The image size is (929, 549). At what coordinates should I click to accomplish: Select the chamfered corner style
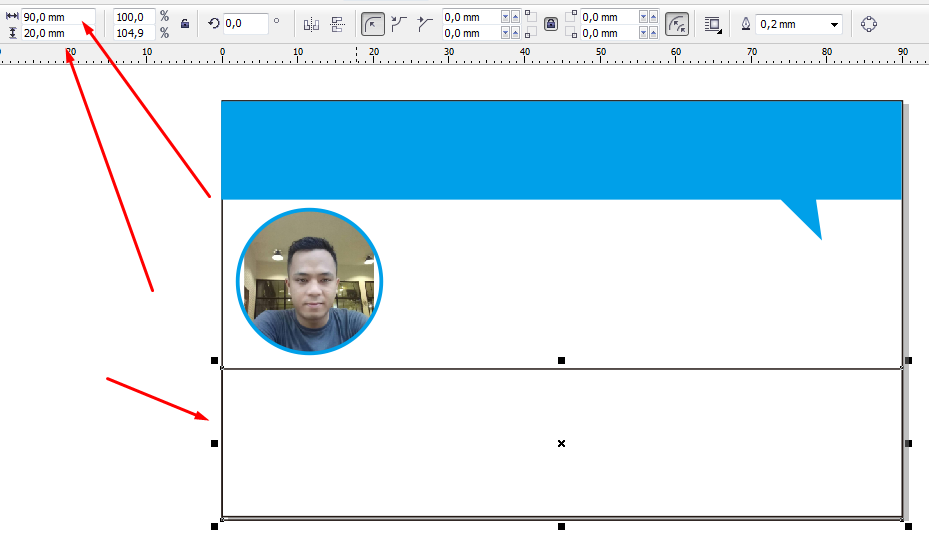coord(424,24)
